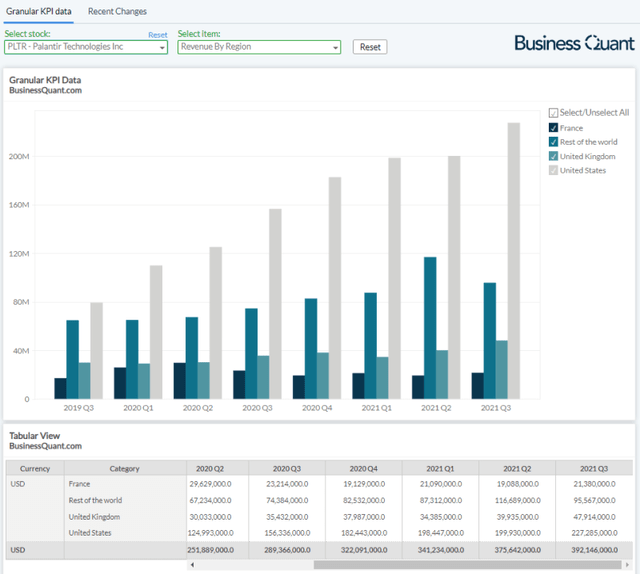640x574 pixels.
Task: Click the left arrow of table scrollbar
Action: tap(192, 565)
